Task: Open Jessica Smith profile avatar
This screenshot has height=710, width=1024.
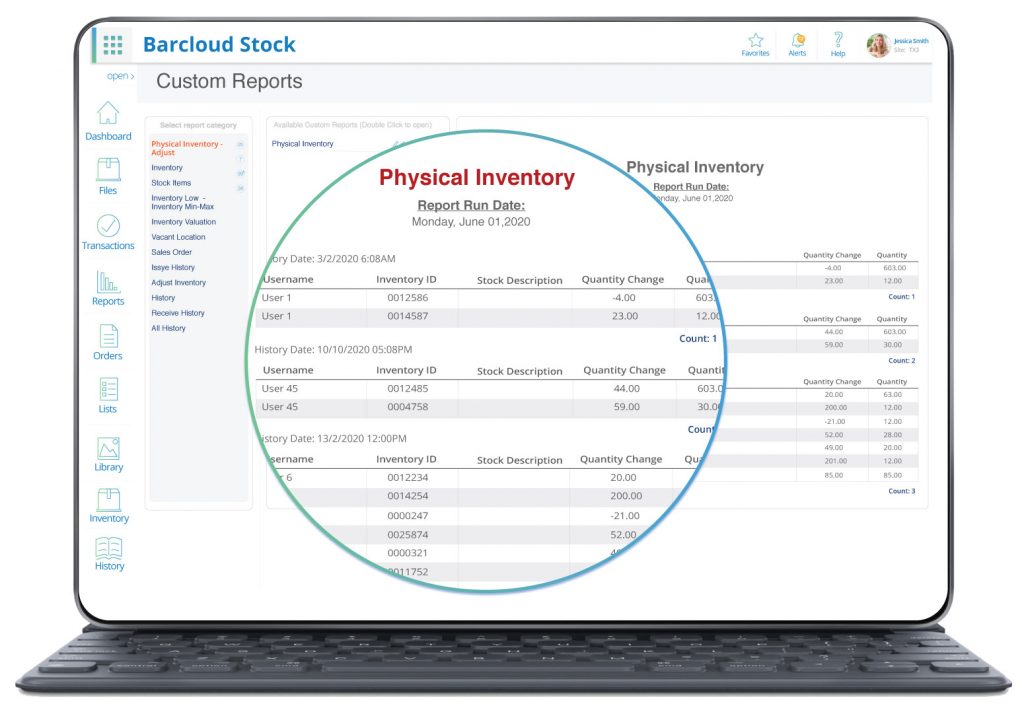Action: (x=878, y=45)
